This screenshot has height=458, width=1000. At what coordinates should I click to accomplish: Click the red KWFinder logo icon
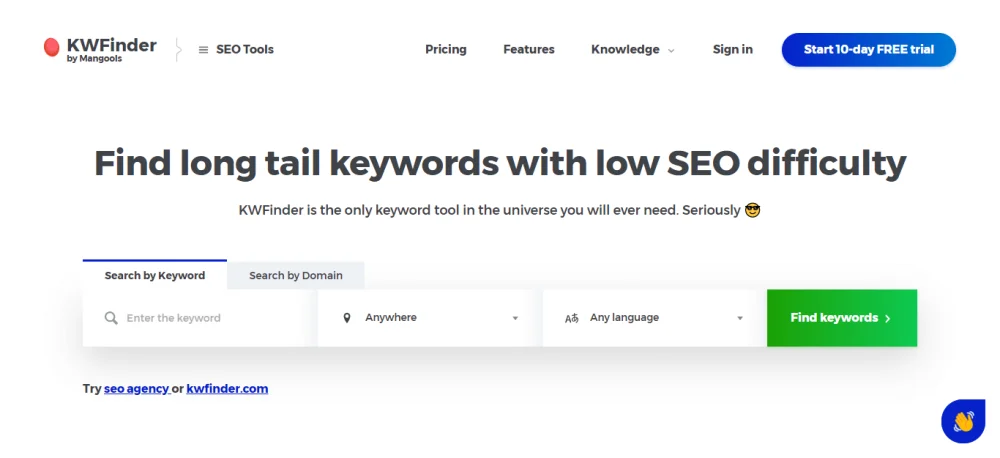click(52, 47)
